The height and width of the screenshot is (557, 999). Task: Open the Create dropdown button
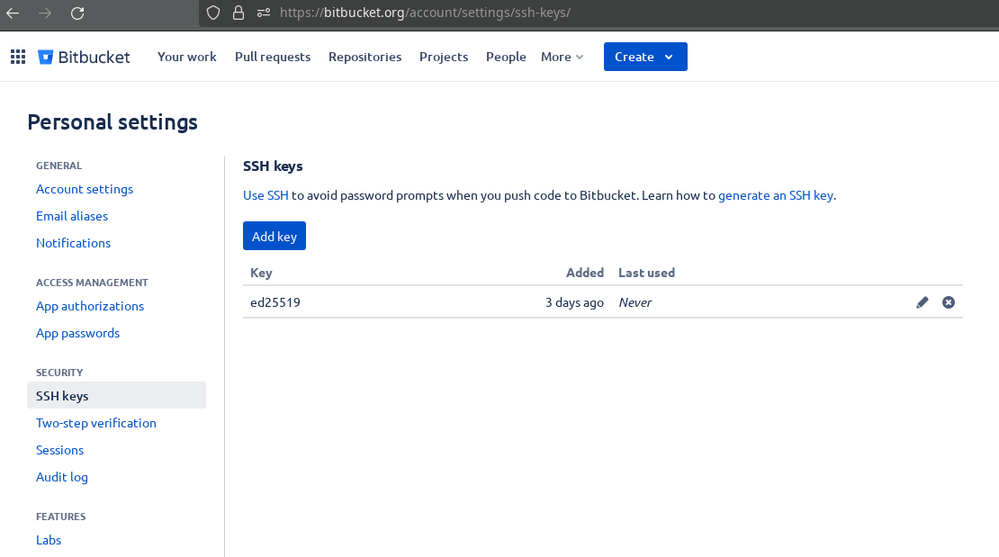(x=645, y=57)
